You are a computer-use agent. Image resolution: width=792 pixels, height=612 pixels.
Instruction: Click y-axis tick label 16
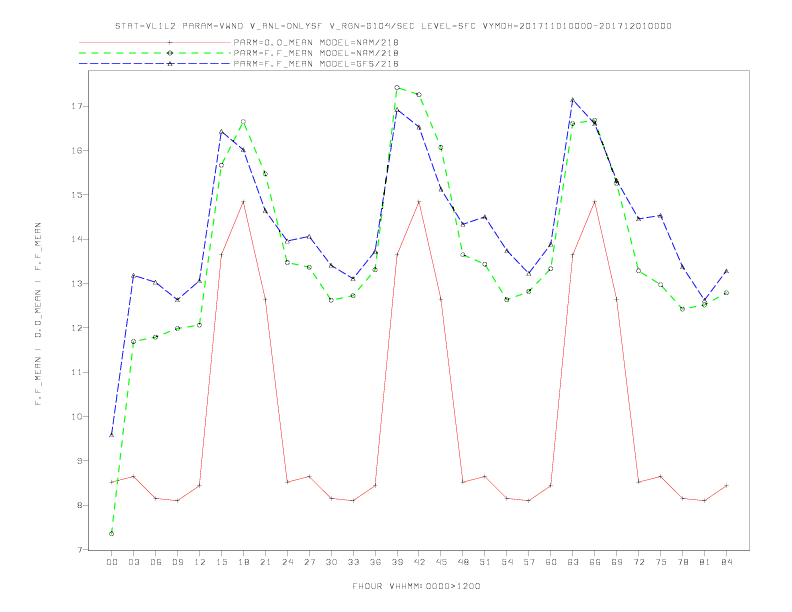(x=77, y=150)
